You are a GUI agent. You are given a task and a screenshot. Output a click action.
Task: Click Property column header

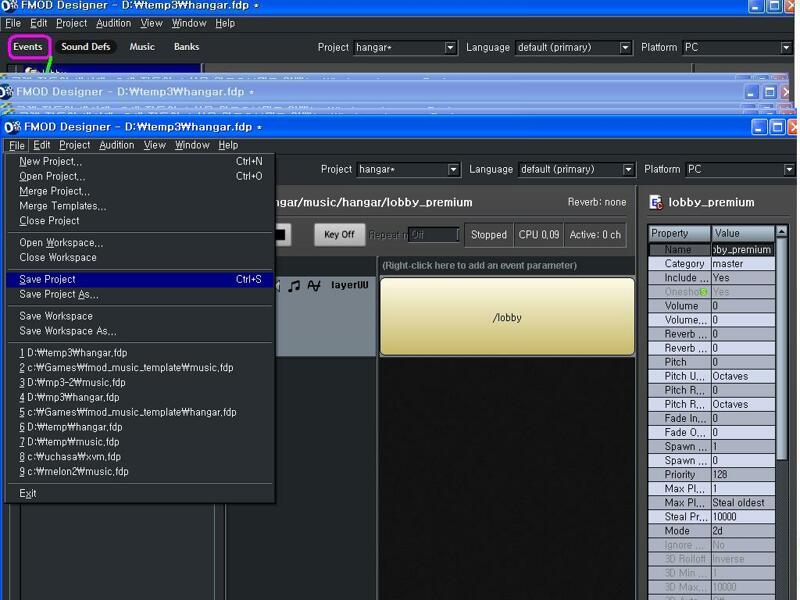point(679,233)
